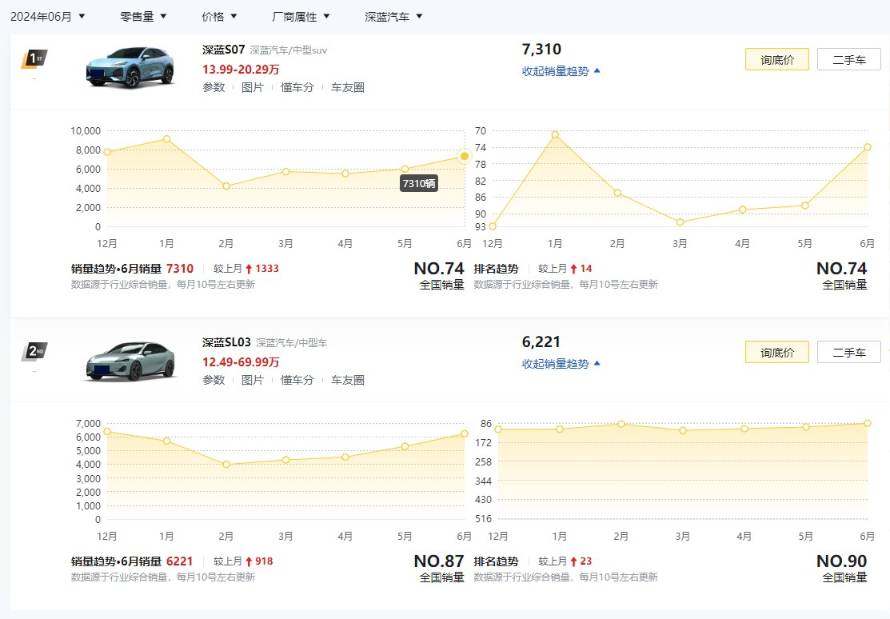
Task: Click the June data point on S07 sales chart
Action: [465, 156]
